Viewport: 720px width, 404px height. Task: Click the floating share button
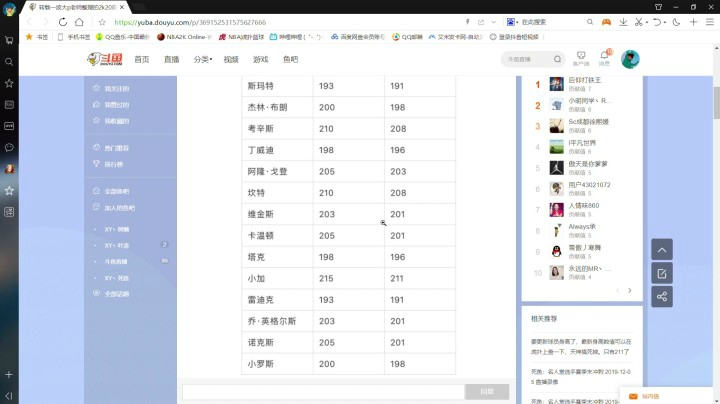662,296
